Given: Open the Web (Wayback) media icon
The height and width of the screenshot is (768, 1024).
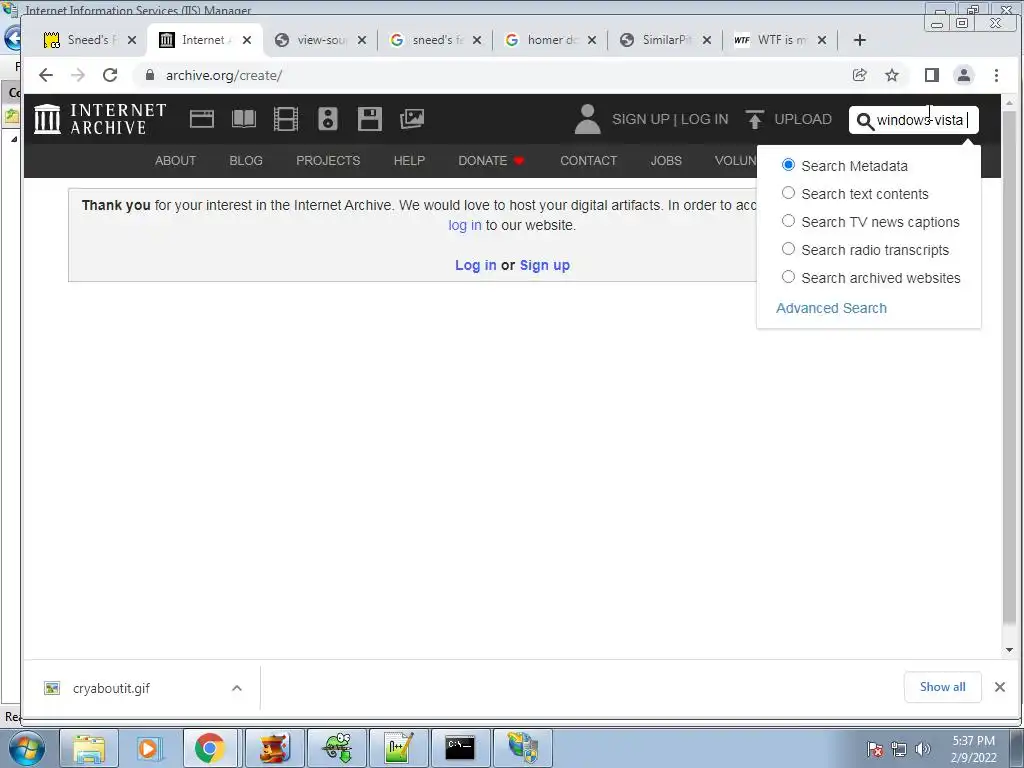Looking at the screenshot, I should pos(202,119).
